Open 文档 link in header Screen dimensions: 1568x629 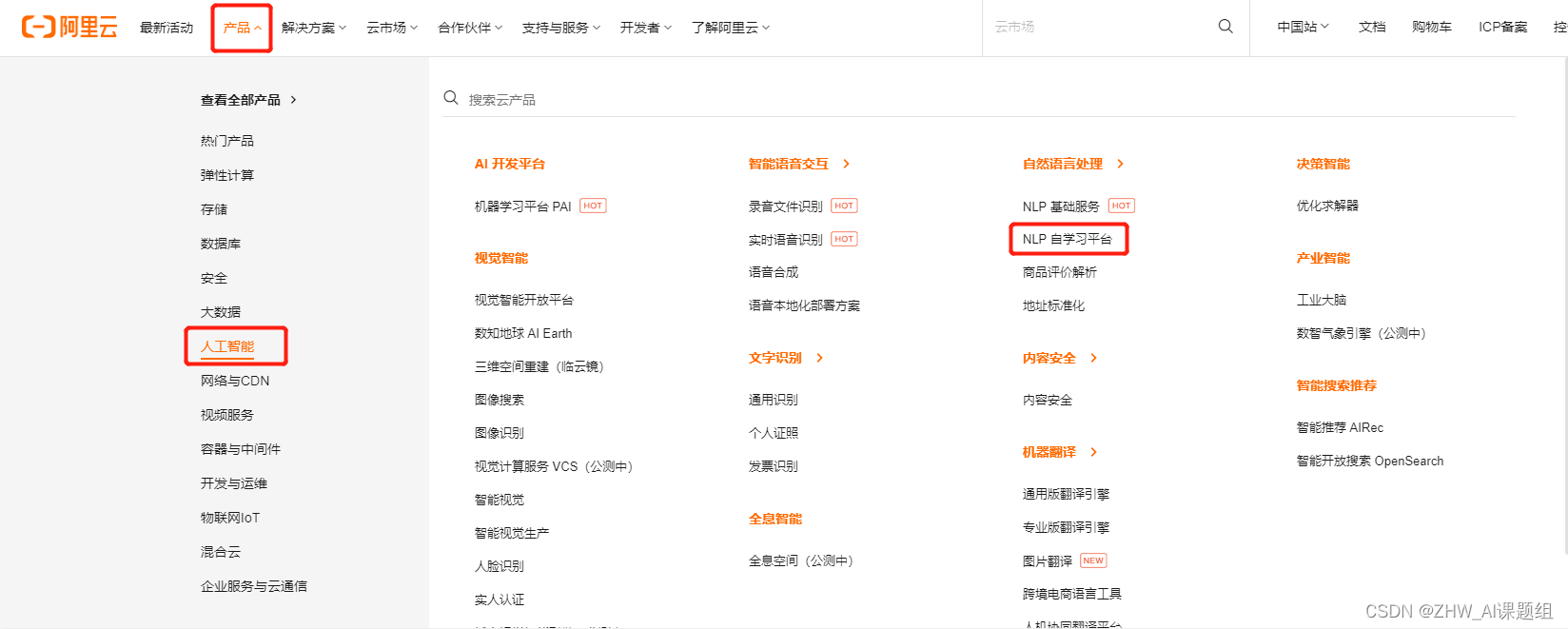point(1372,27)
